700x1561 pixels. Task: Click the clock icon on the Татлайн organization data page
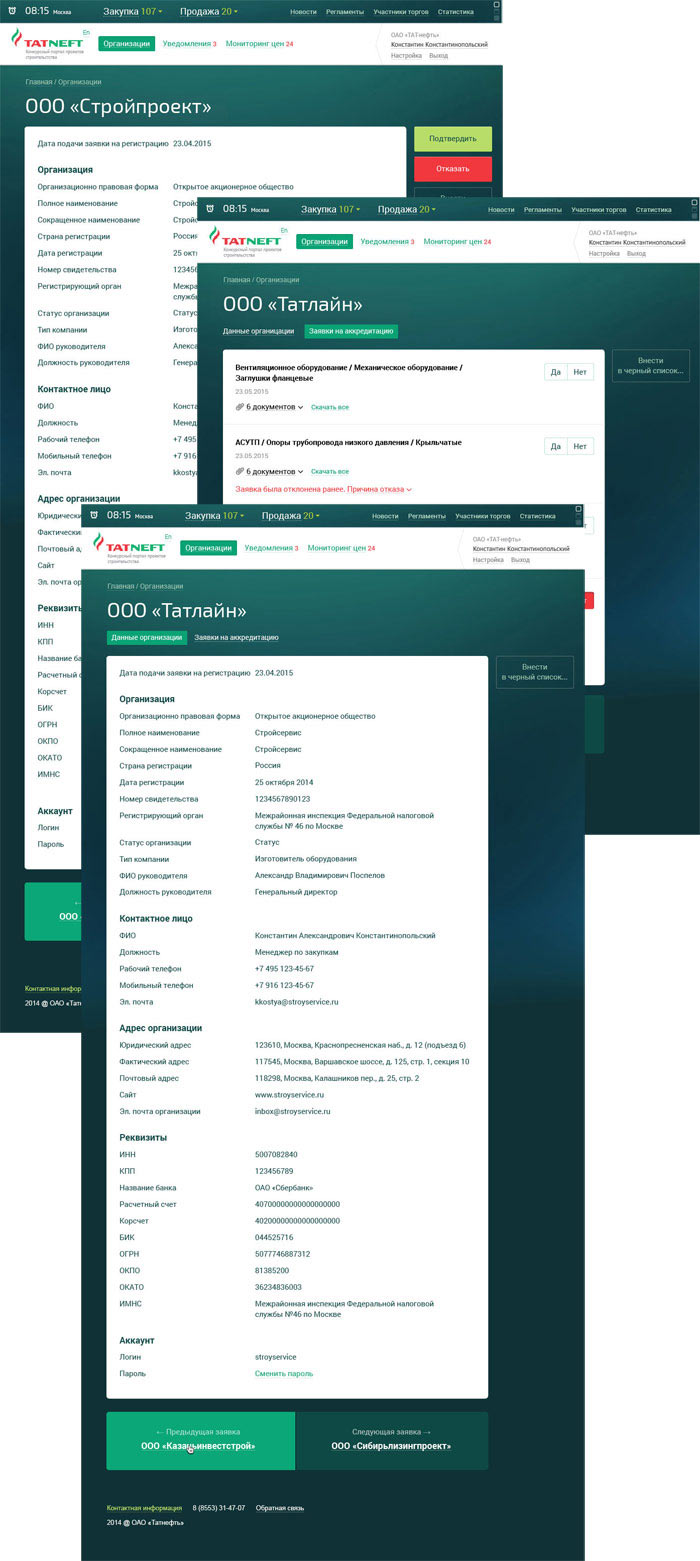pos(94,516)
